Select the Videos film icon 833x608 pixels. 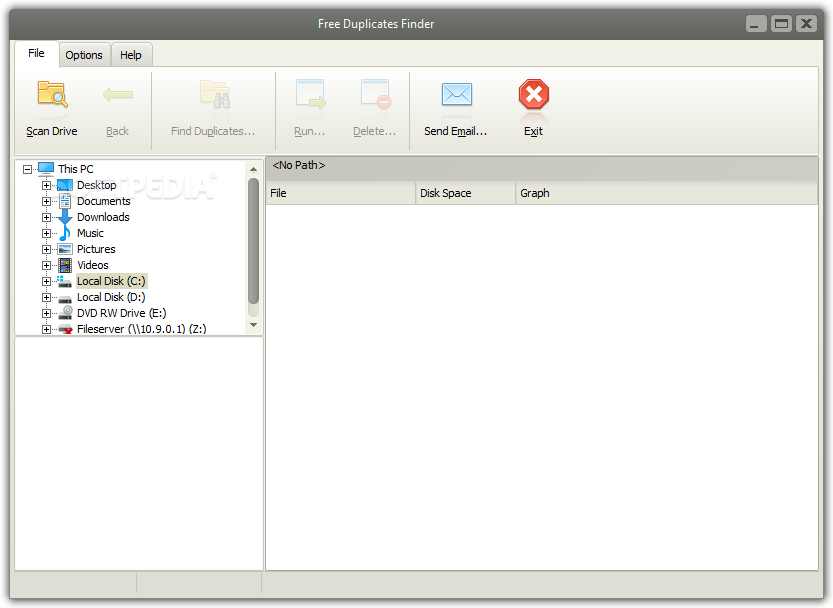point(65,265)
